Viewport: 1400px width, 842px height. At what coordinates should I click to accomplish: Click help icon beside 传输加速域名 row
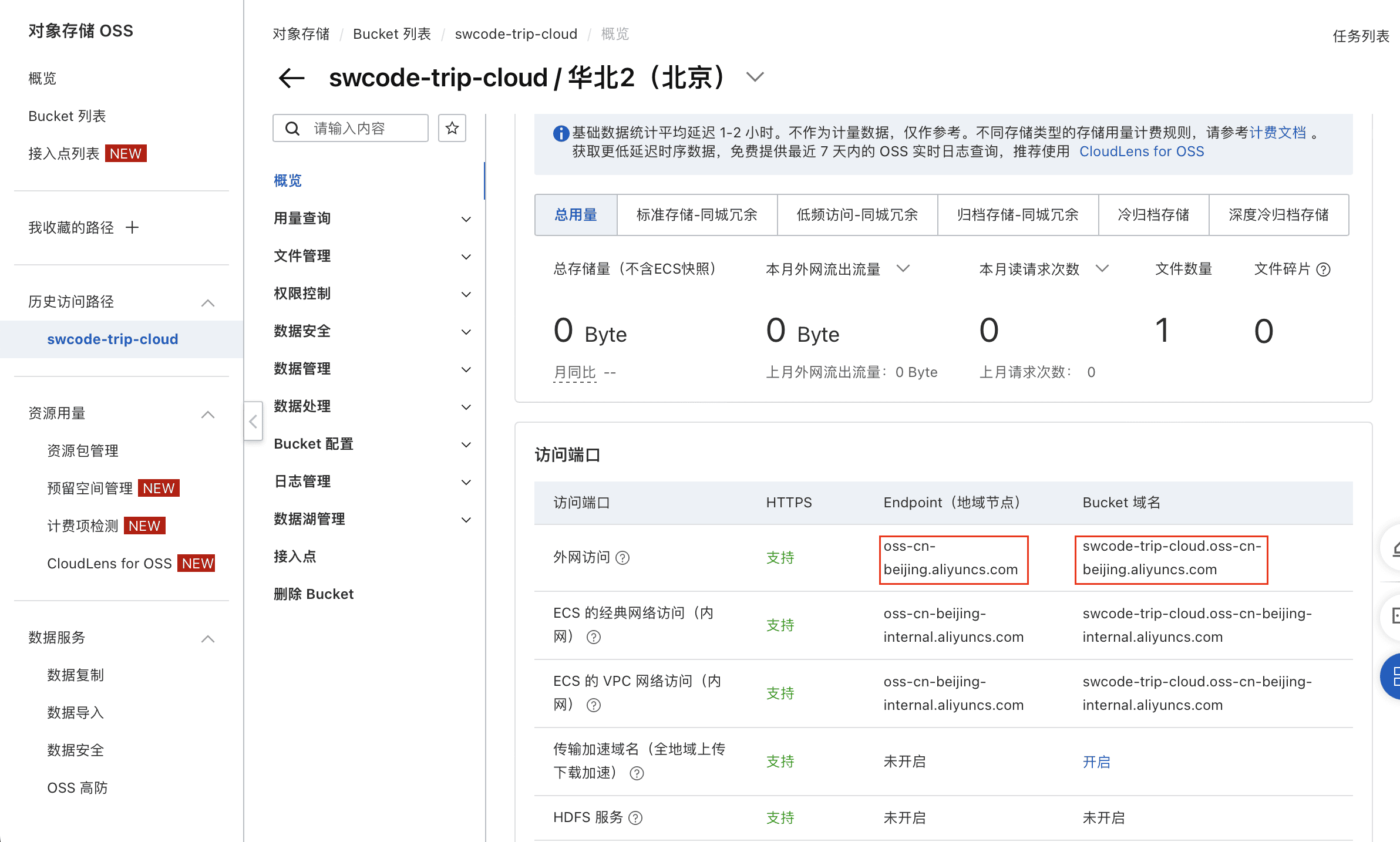click(637, 773)
